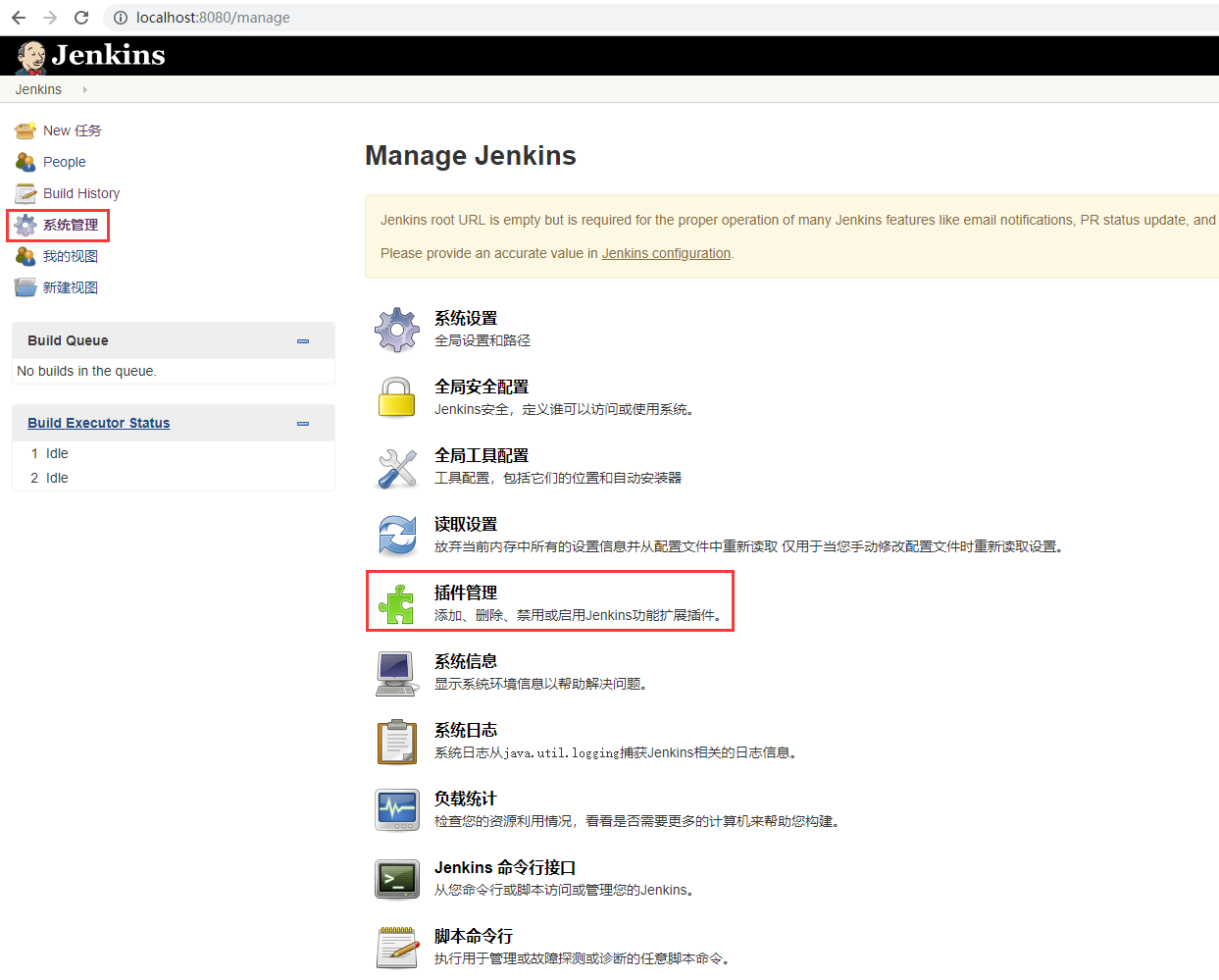Collapse the Build Executor Status panel
1219x980 pixels.
303,424
